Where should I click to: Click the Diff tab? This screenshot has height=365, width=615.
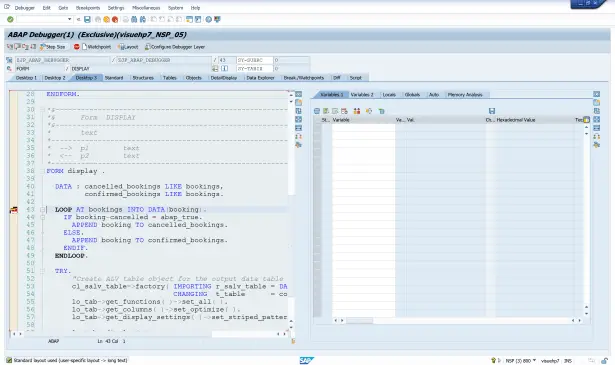337,78
